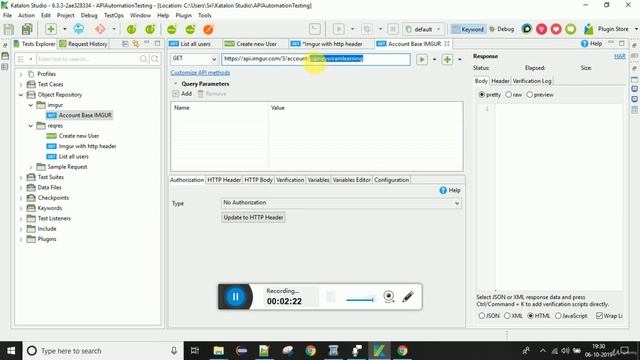Screen dimensions: 640x360
Task: Pause the screen recording
Action: click(x=235, y=297)
